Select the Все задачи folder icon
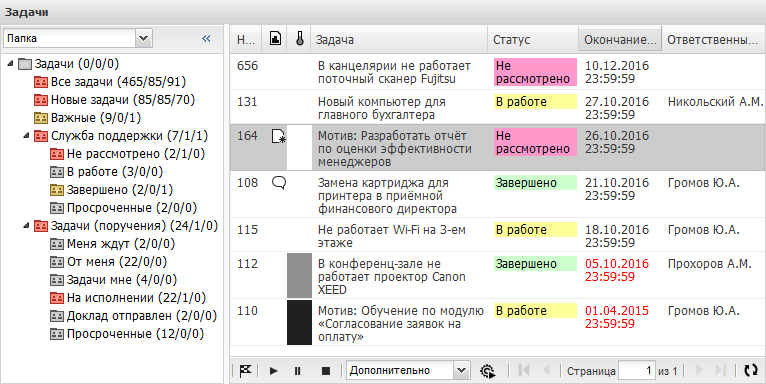Image resolution: width=766 pixels, height=384 pixels. click(41, 82)
